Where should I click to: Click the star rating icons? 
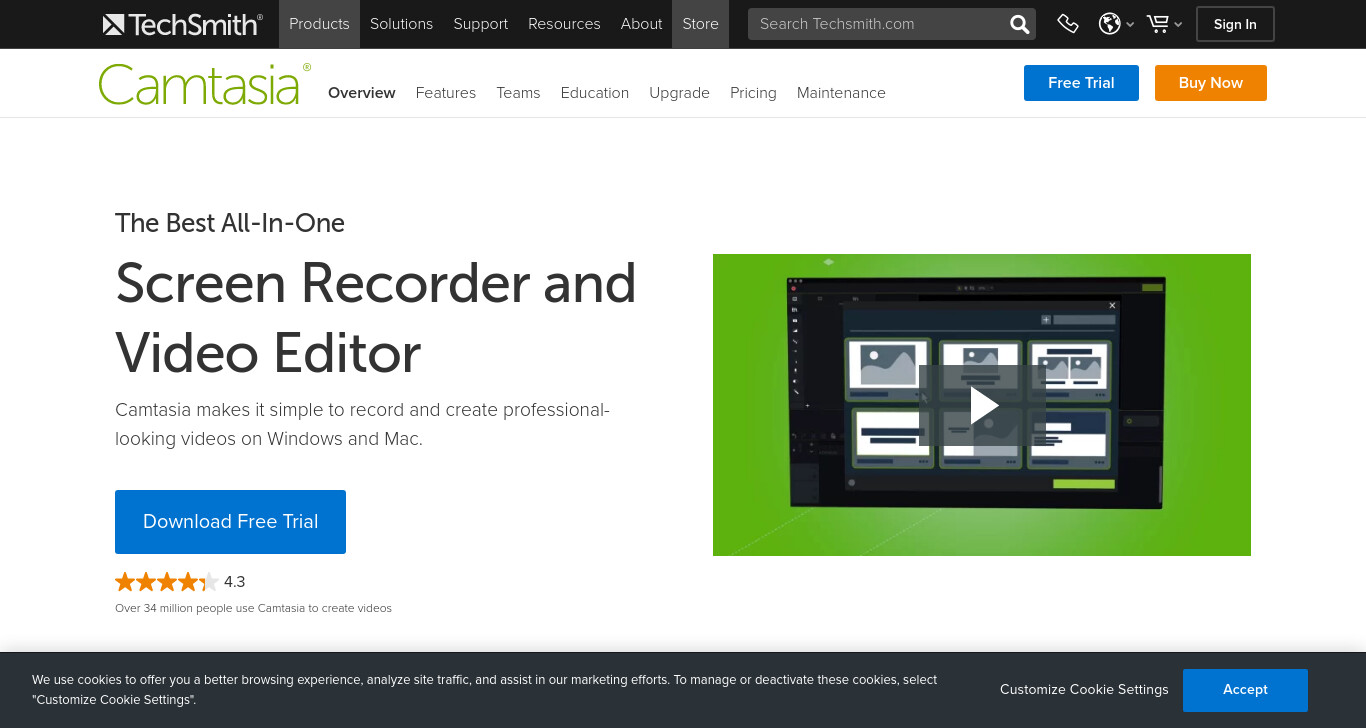[166, 582]
